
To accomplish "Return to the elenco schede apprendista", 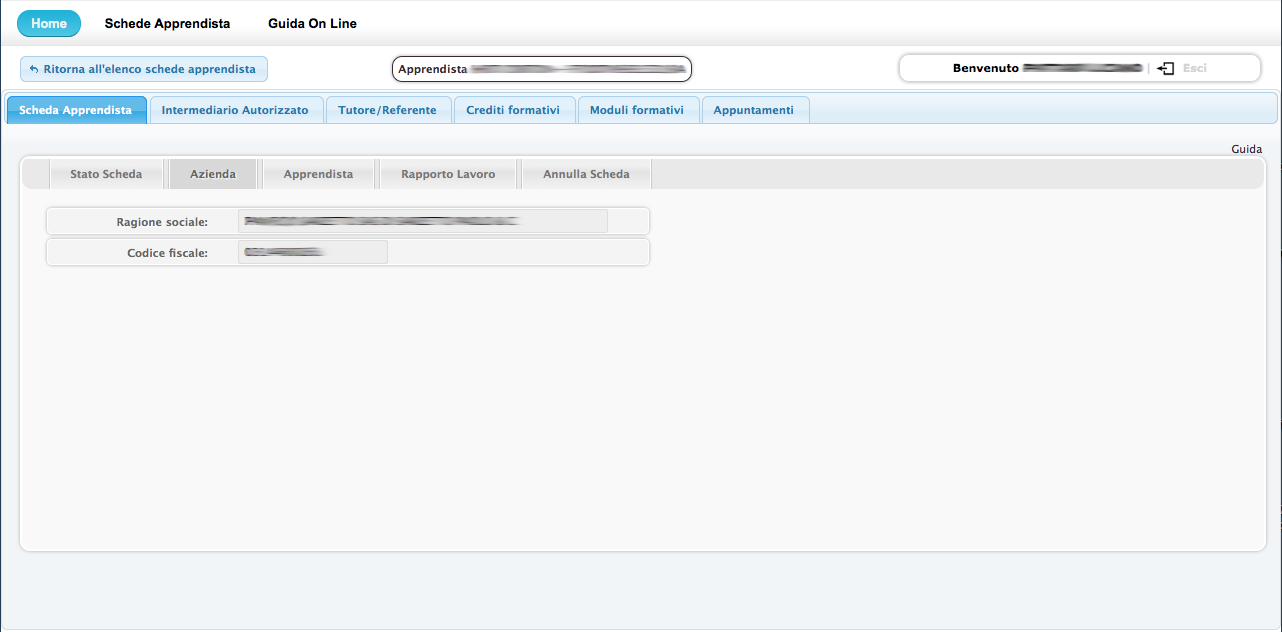I will pyautogui.click(x=144, y=69).
